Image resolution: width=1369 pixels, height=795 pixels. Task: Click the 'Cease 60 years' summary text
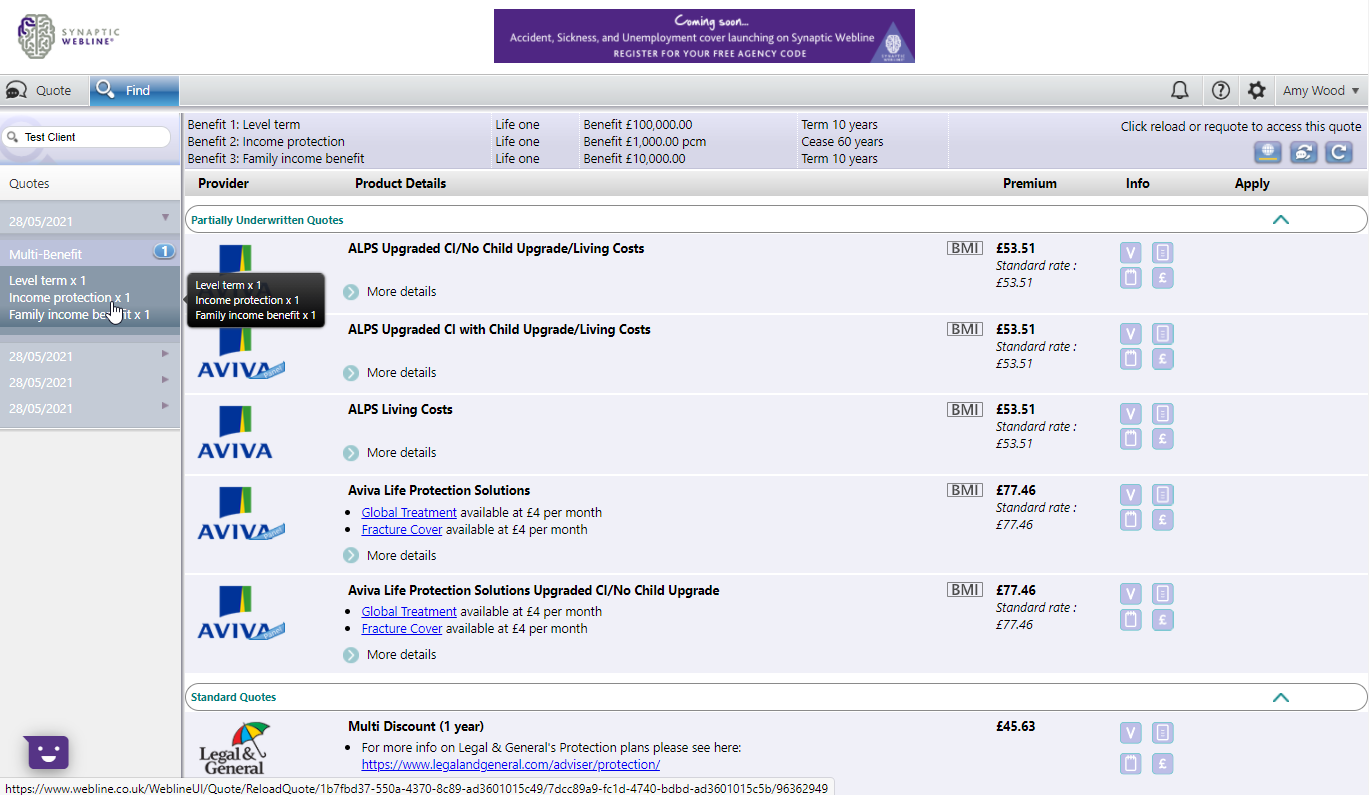click(842, 142)
